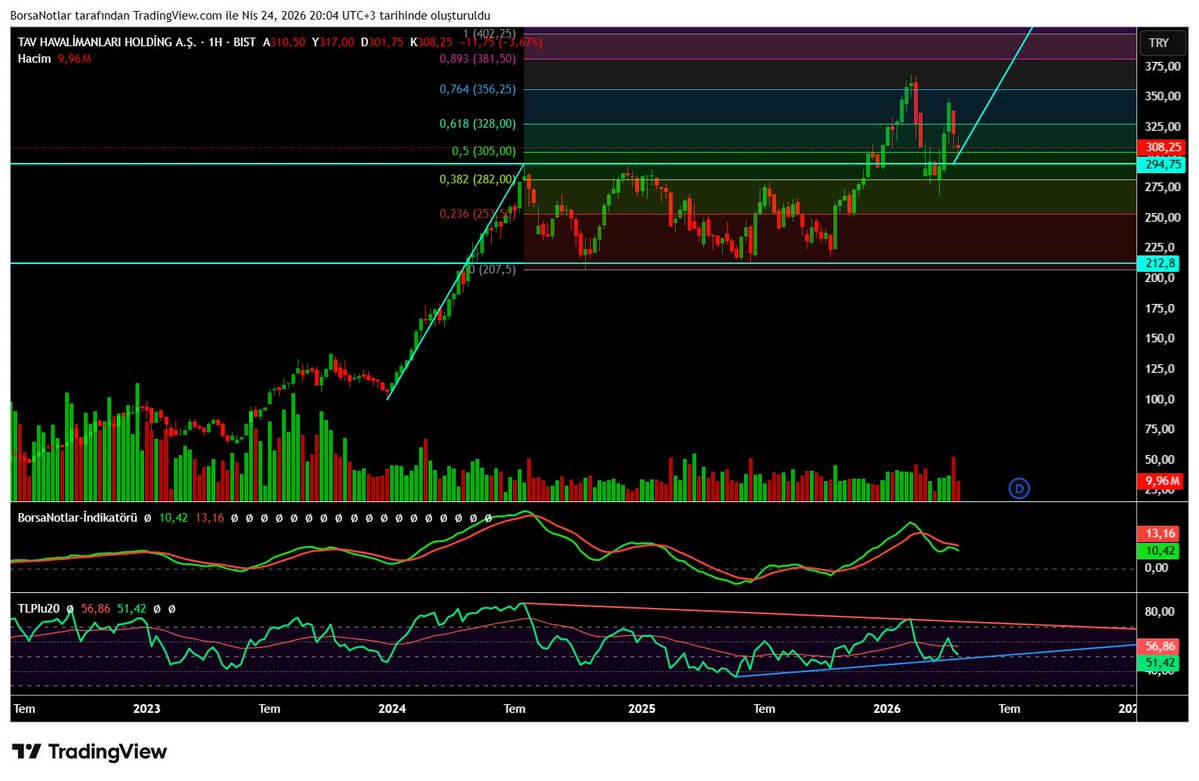Click the 13,16 value in BorsaNotlar-İndikatörü legend
The height and width of the screenshot is (781, 1199).
(210, 518)
